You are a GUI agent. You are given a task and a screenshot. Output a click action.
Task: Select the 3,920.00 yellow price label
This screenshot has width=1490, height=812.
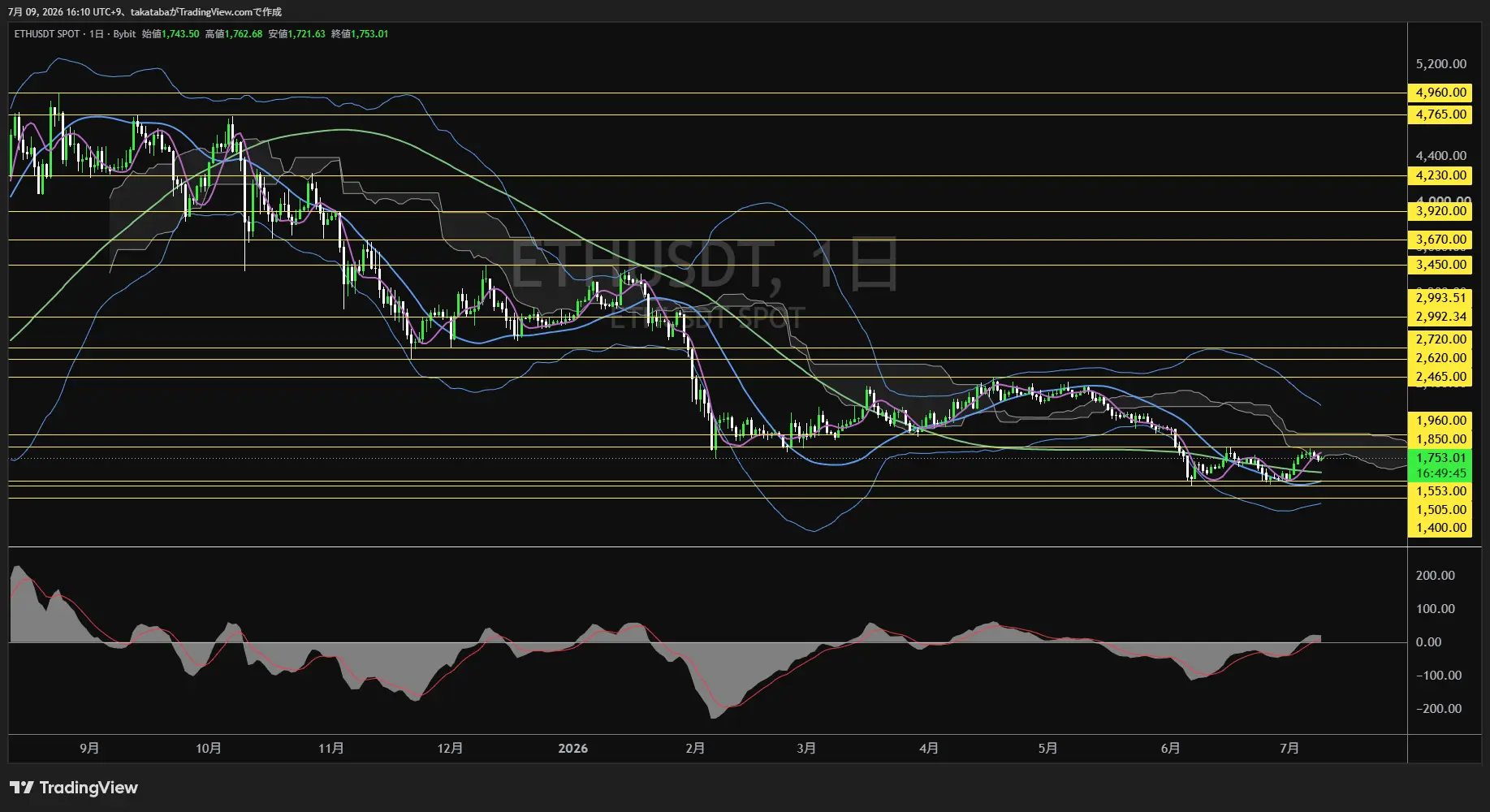[x=1440, y=211]
